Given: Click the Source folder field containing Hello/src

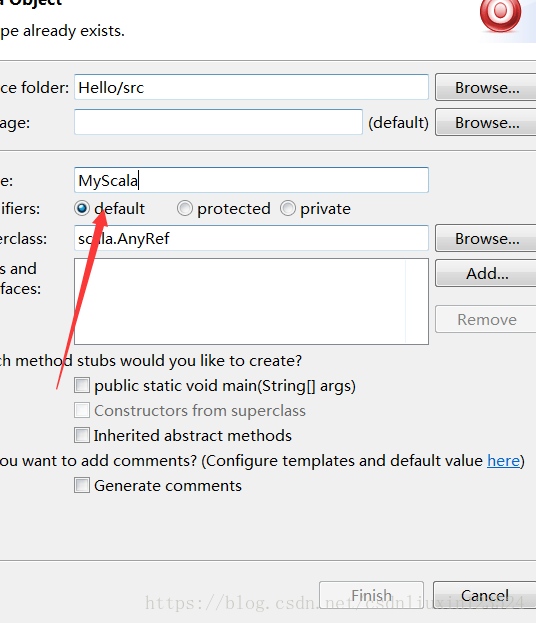Looking at the screenshot, I should click(251, 87).
